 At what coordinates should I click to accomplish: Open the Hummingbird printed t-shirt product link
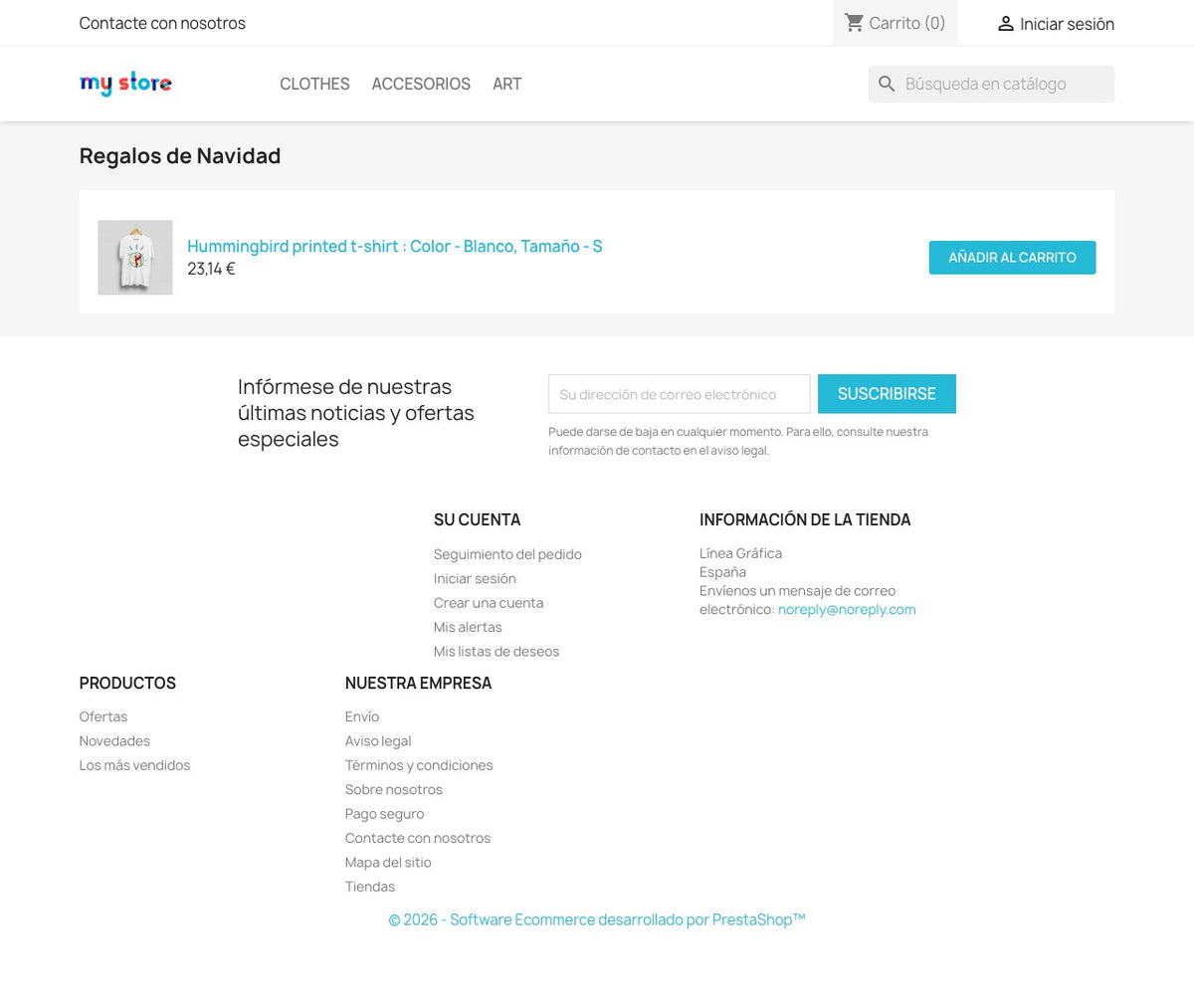click(395, 246)
